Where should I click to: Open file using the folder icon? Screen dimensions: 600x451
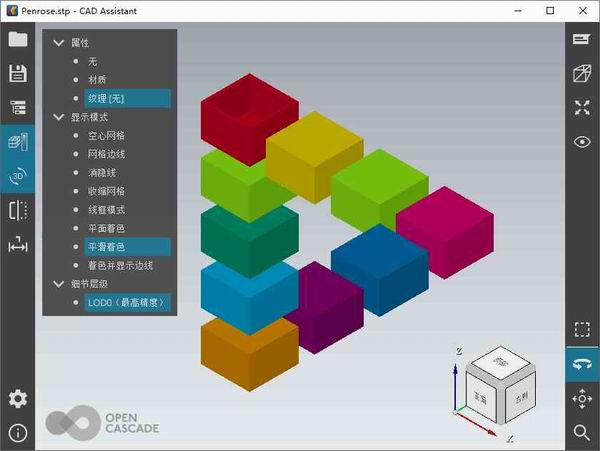[x=18, y=39]
